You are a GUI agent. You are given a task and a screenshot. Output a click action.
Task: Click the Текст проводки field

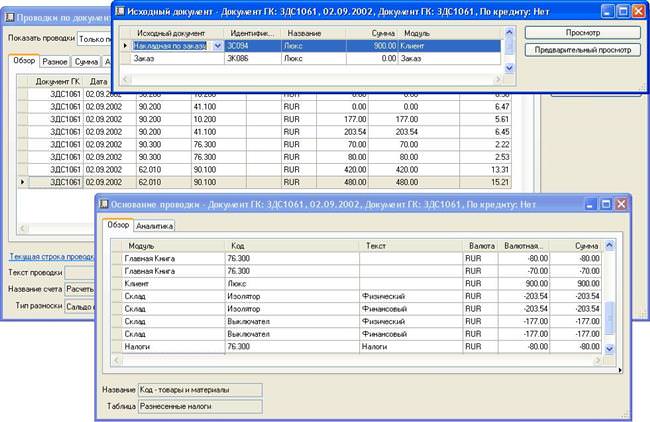point(80,273)
